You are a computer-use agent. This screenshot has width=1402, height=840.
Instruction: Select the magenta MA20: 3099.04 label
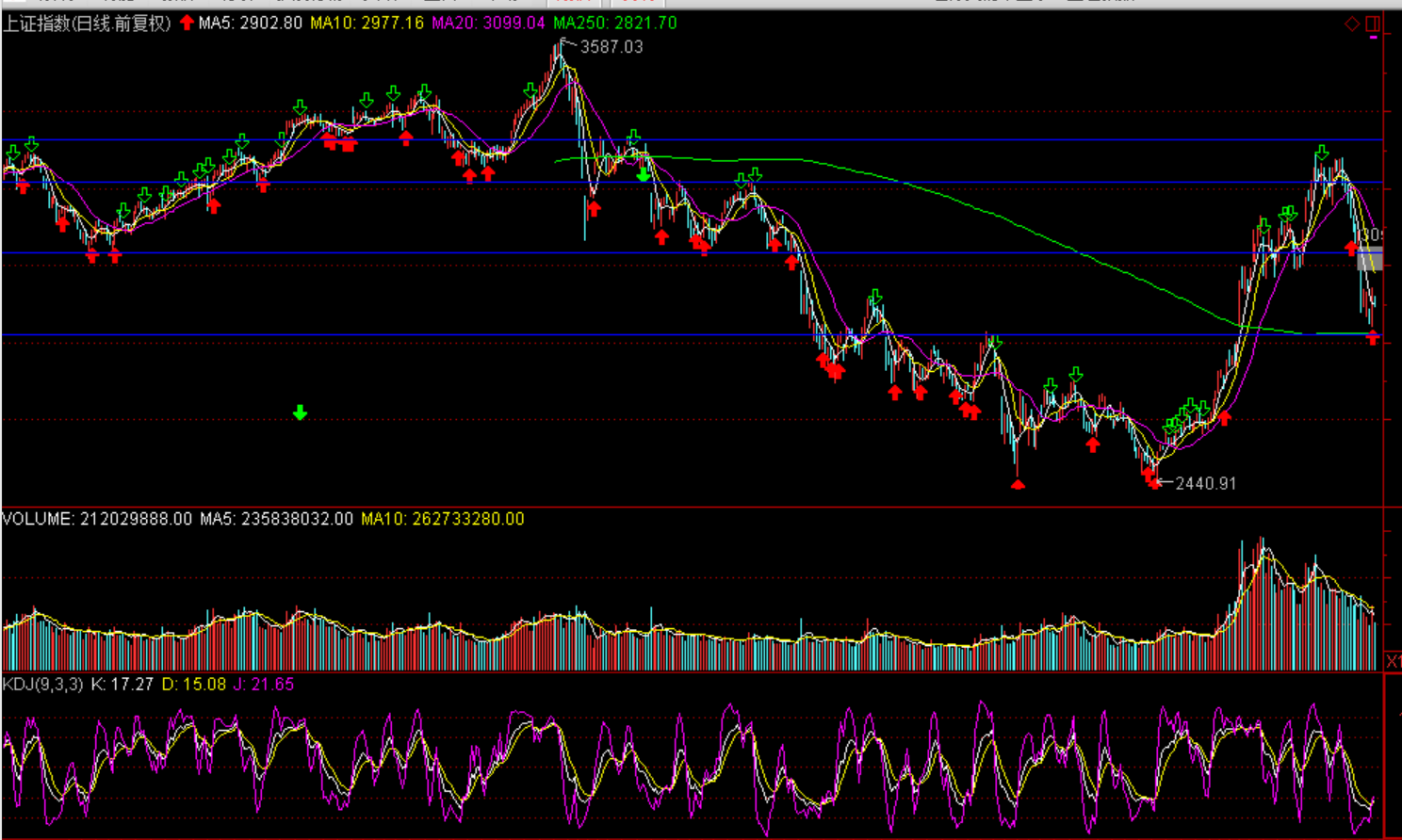coord(488,23)
